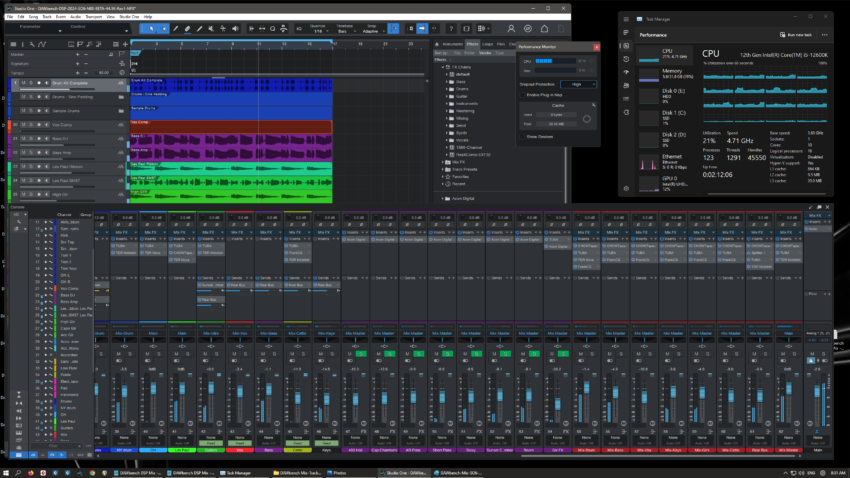850x478 pixels.
Task: Select the Arrow tool in Studio One toolbar
Action: 151,29
